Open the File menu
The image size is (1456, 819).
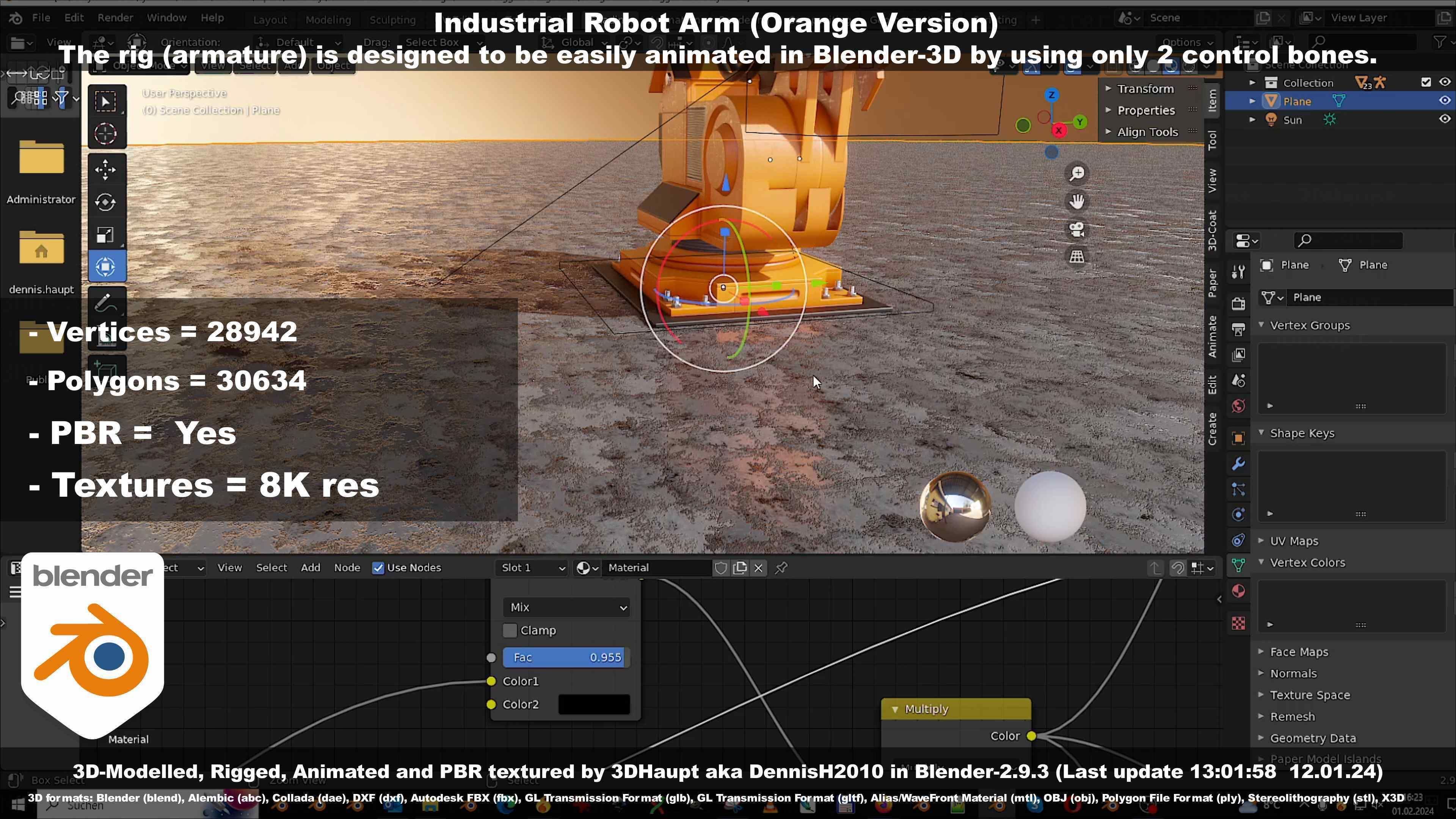click(x=41, y=17)
